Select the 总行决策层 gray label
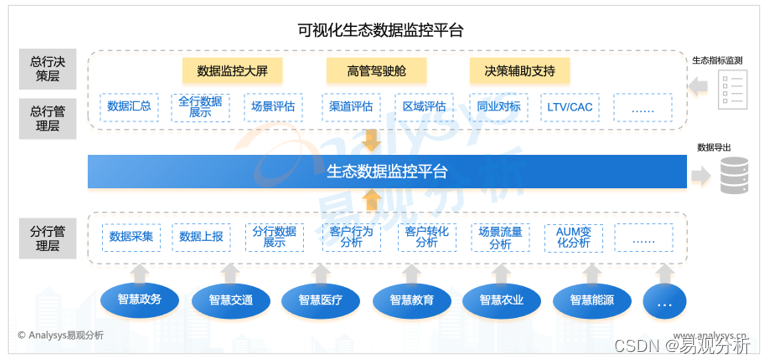The height and width of the screenshot is (364, 766). tap(47, 69)
